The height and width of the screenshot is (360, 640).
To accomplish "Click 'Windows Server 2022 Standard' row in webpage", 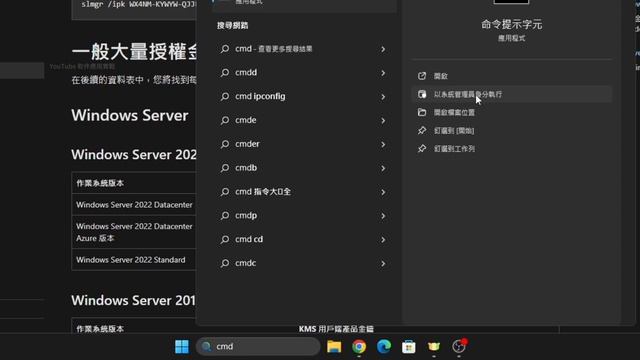I will coord(134,260).
